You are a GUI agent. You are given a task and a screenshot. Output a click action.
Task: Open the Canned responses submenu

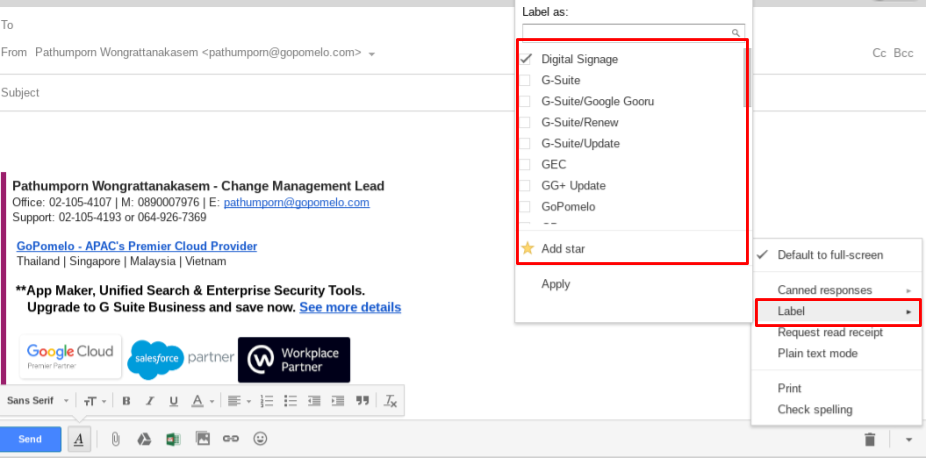point(836,290)
